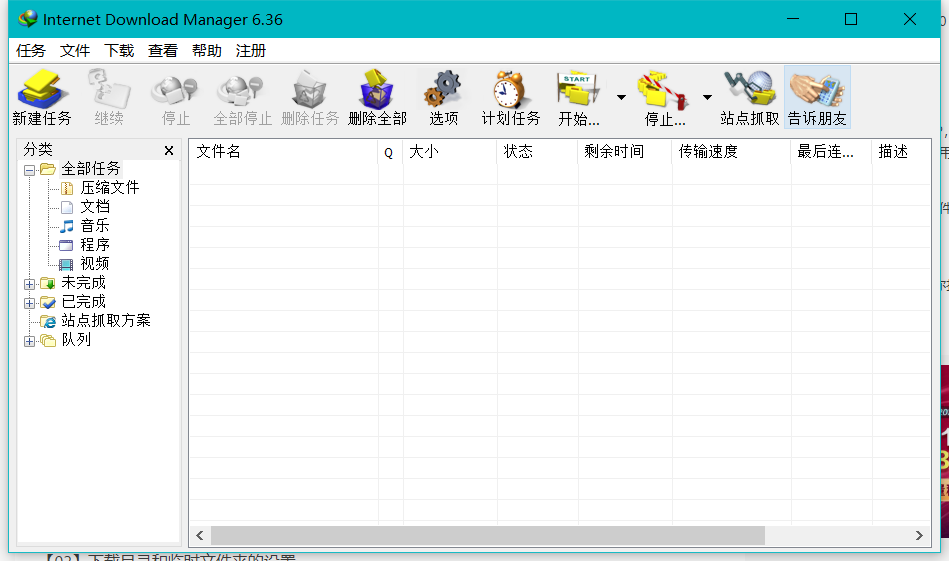This screenshot has height=561, width=949.
Task: Open the 查看 menu
Action: click(163, 51)
